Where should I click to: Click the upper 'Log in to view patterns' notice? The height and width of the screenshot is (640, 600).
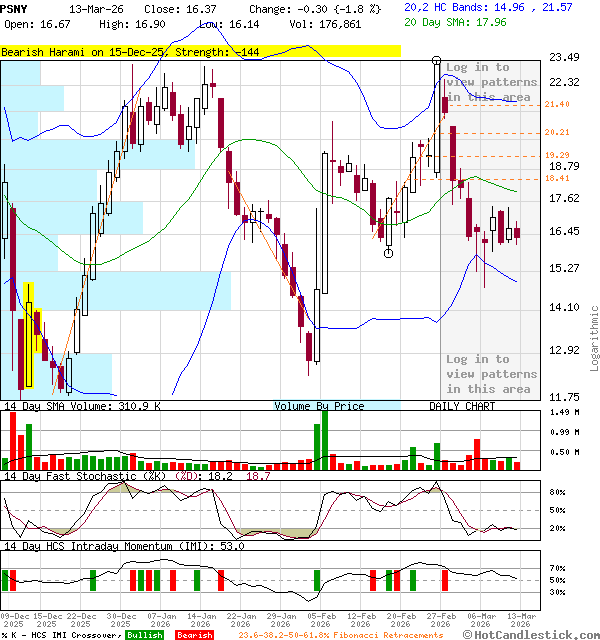click(491, 82)
